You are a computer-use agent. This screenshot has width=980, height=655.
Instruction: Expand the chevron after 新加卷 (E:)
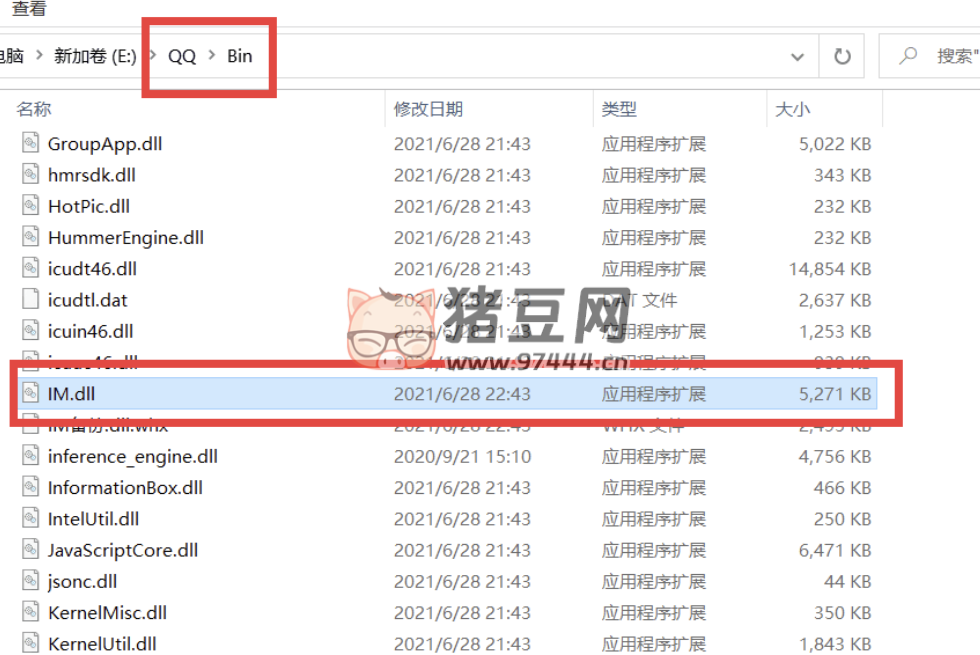[x=152, y=56]
